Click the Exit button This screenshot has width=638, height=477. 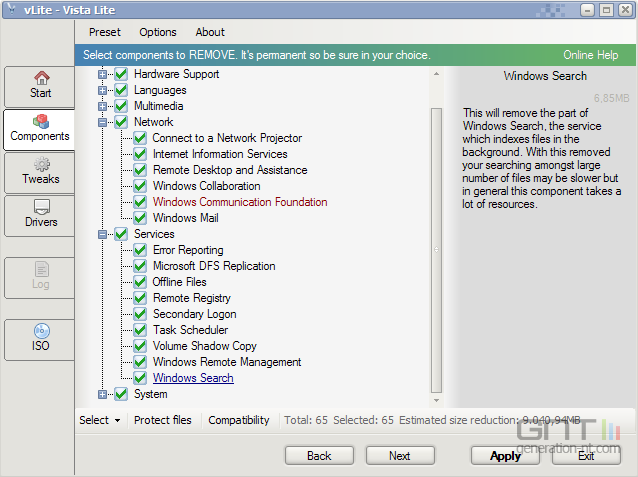click(586, 455)
